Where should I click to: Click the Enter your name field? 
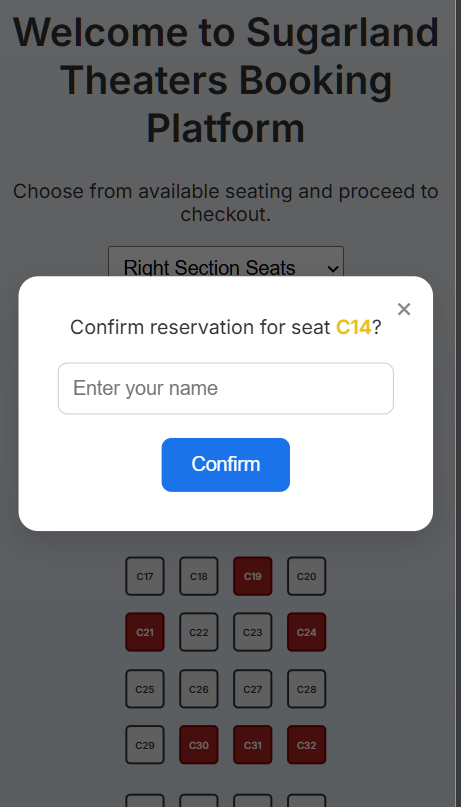[x=226, y=389]
